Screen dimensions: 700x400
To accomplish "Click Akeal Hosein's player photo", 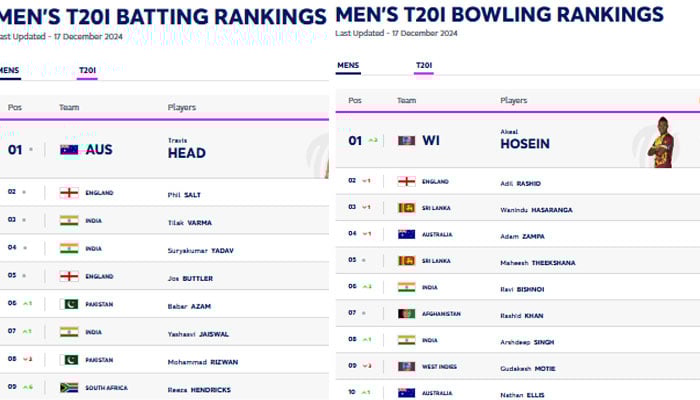I will 660,143.
